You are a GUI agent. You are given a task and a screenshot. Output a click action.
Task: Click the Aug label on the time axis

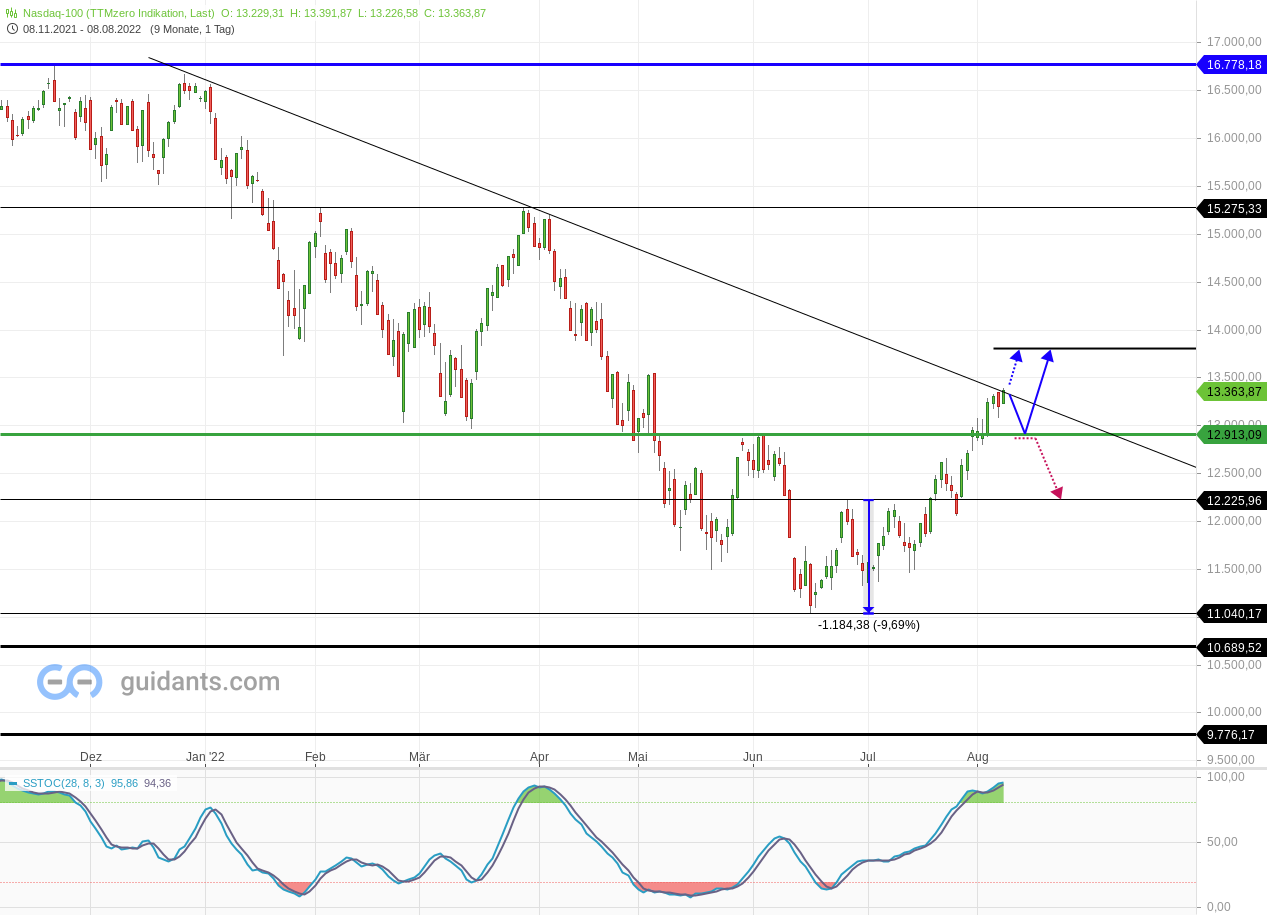click(977, 757)
